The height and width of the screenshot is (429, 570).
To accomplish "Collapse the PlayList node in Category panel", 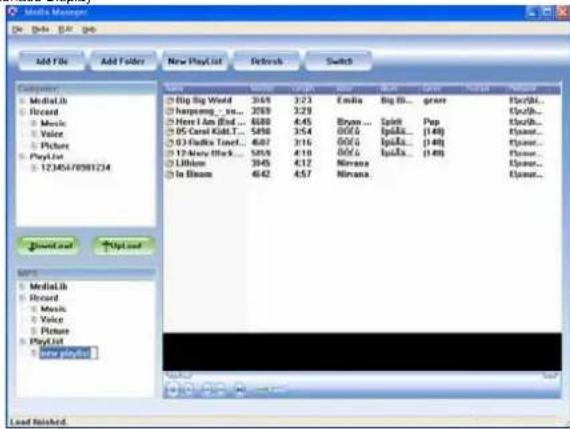I will pos(23,157).
